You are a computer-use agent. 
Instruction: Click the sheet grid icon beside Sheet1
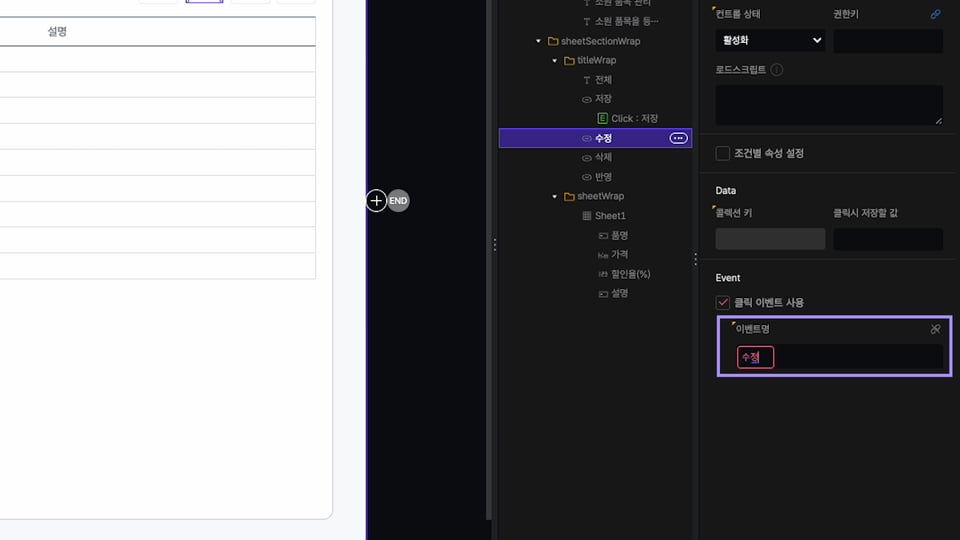click(x=587, y=216)
